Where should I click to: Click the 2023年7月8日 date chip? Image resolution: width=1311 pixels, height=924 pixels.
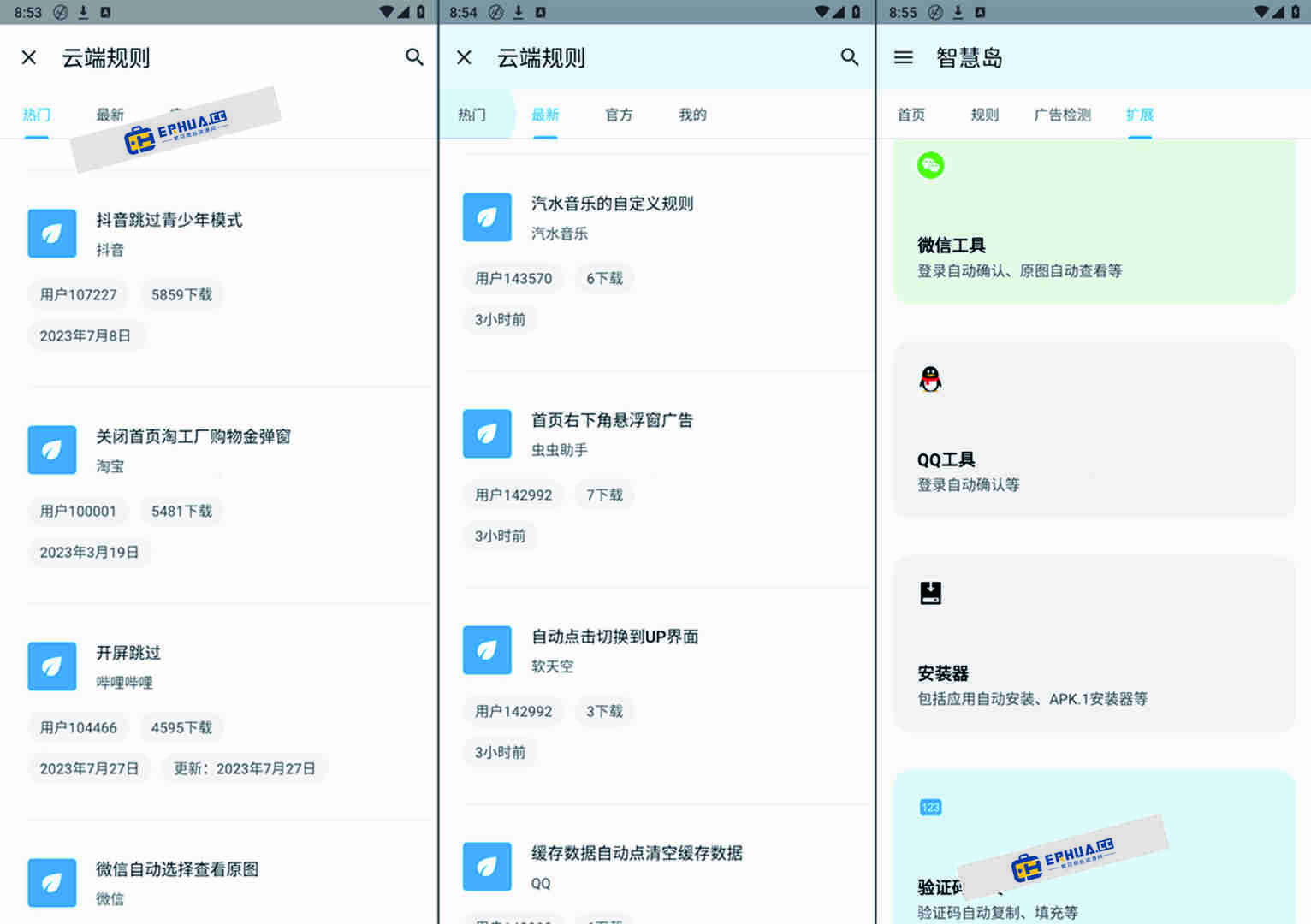click(86, 335)
